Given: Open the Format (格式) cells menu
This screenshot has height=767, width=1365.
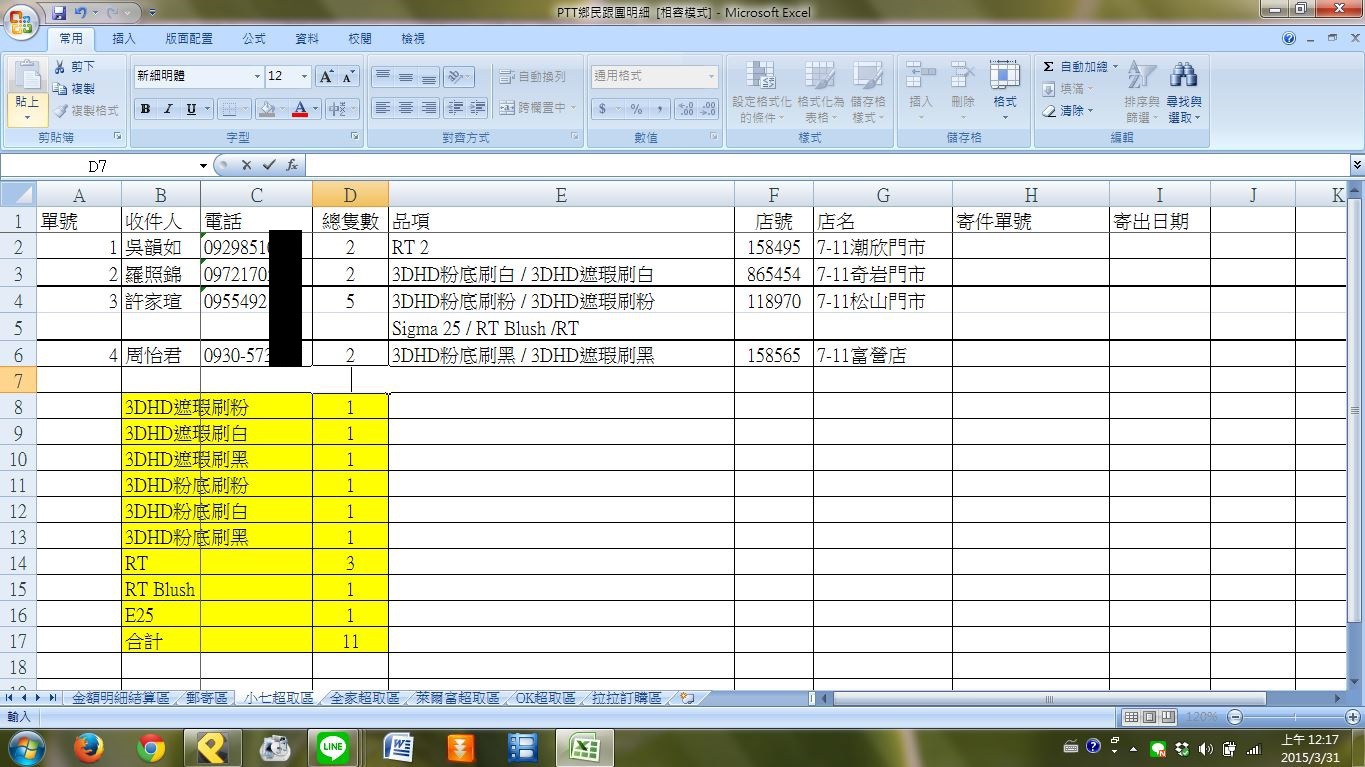Looking at the screenshot, I should (1005, 92).
